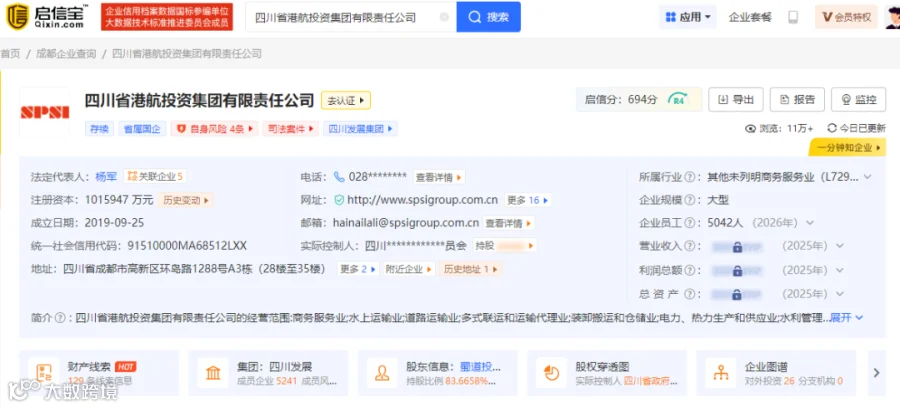
Task: Click the locked 利润总额 value
Action: pyautogui.click(x=736, y=270)
